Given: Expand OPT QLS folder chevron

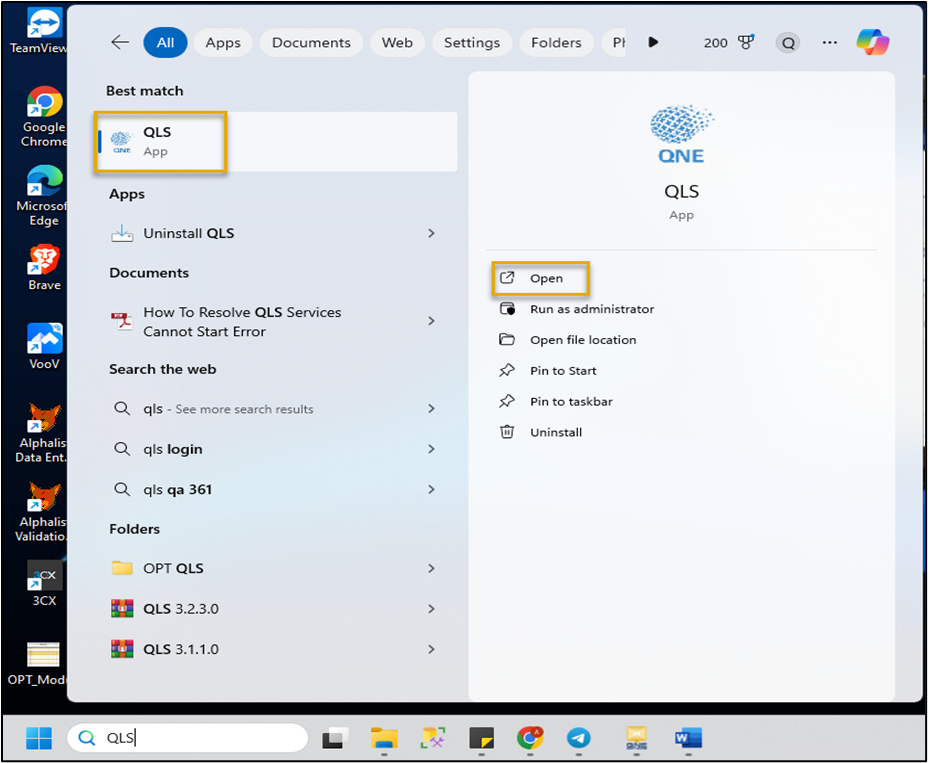Looking at the screenshot, I should coord(431,568).
